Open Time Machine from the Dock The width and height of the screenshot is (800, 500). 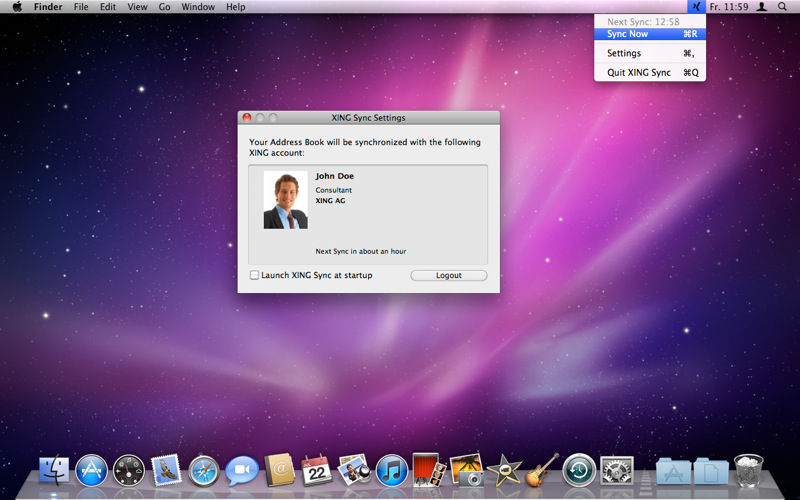(x=579, y=470)
